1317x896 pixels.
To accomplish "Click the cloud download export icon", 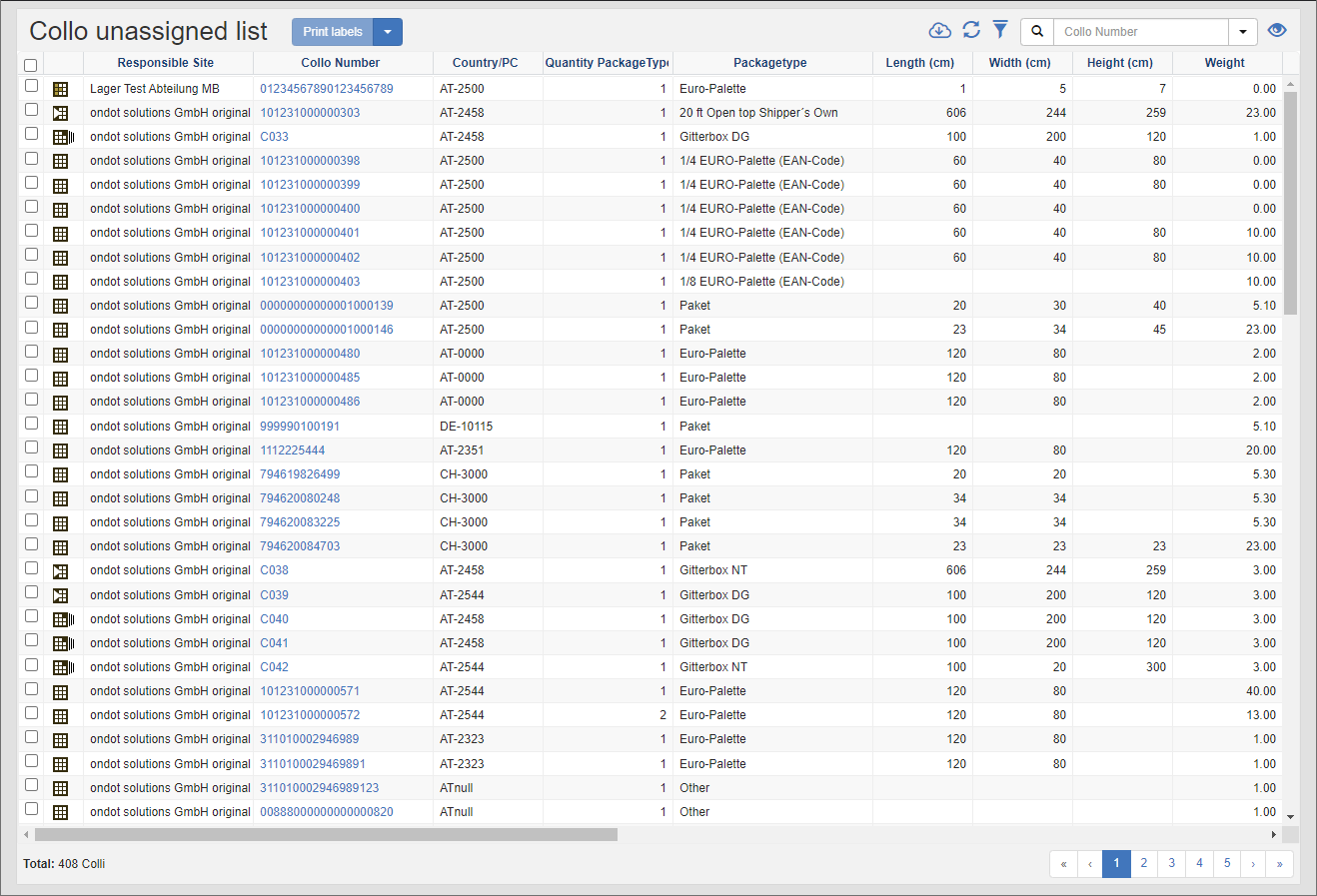I will coord(939,31).
